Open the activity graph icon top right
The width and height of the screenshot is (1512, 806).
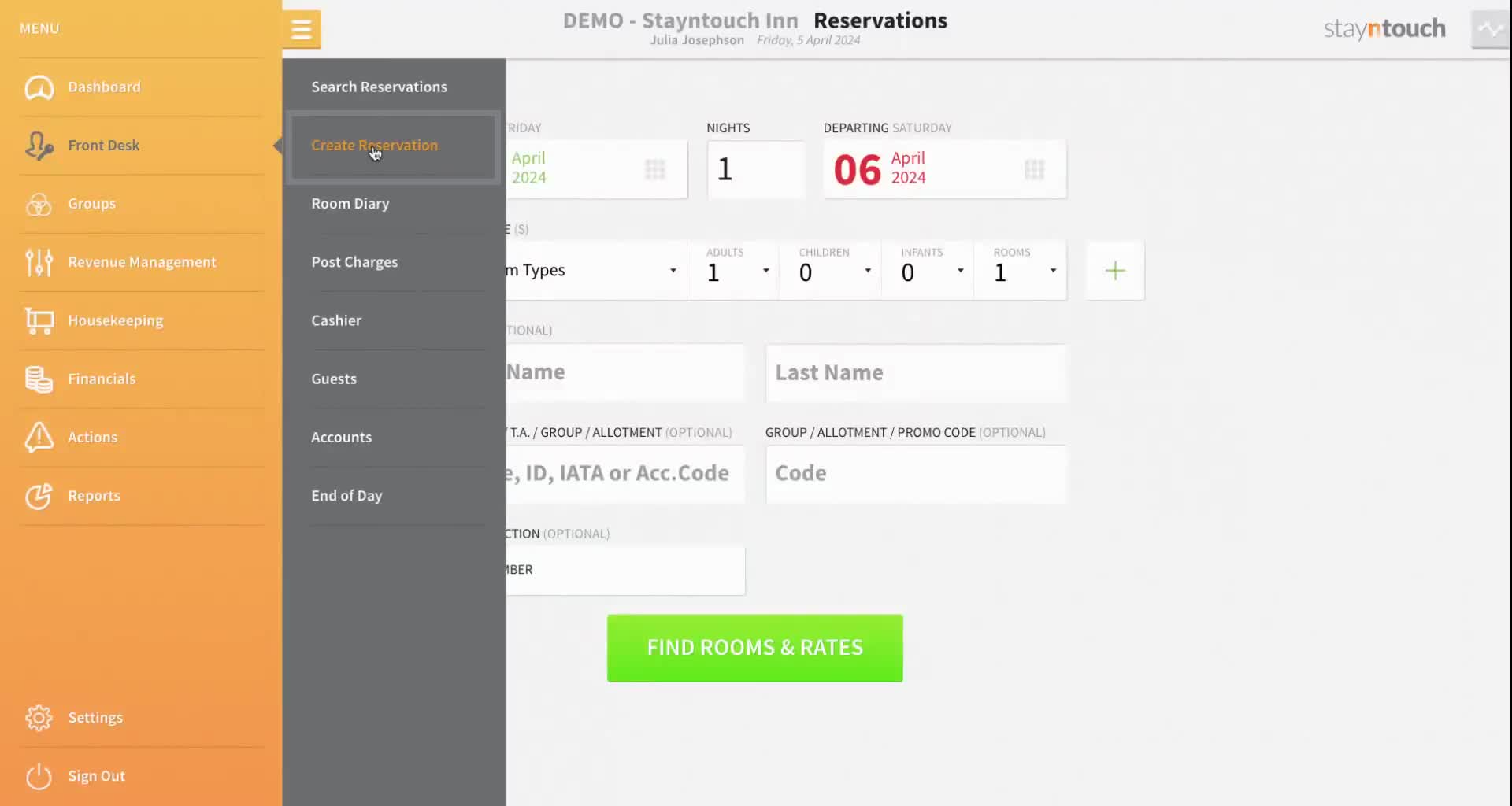(x=1490, y=29)
